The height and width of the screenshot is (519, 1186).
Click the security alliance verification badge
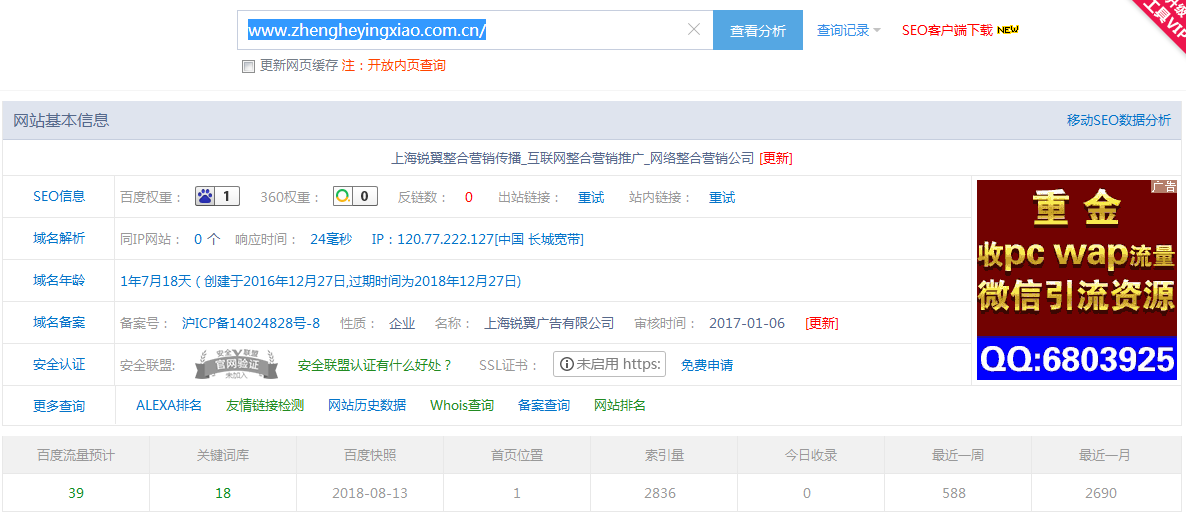click(x=235, y=365)
